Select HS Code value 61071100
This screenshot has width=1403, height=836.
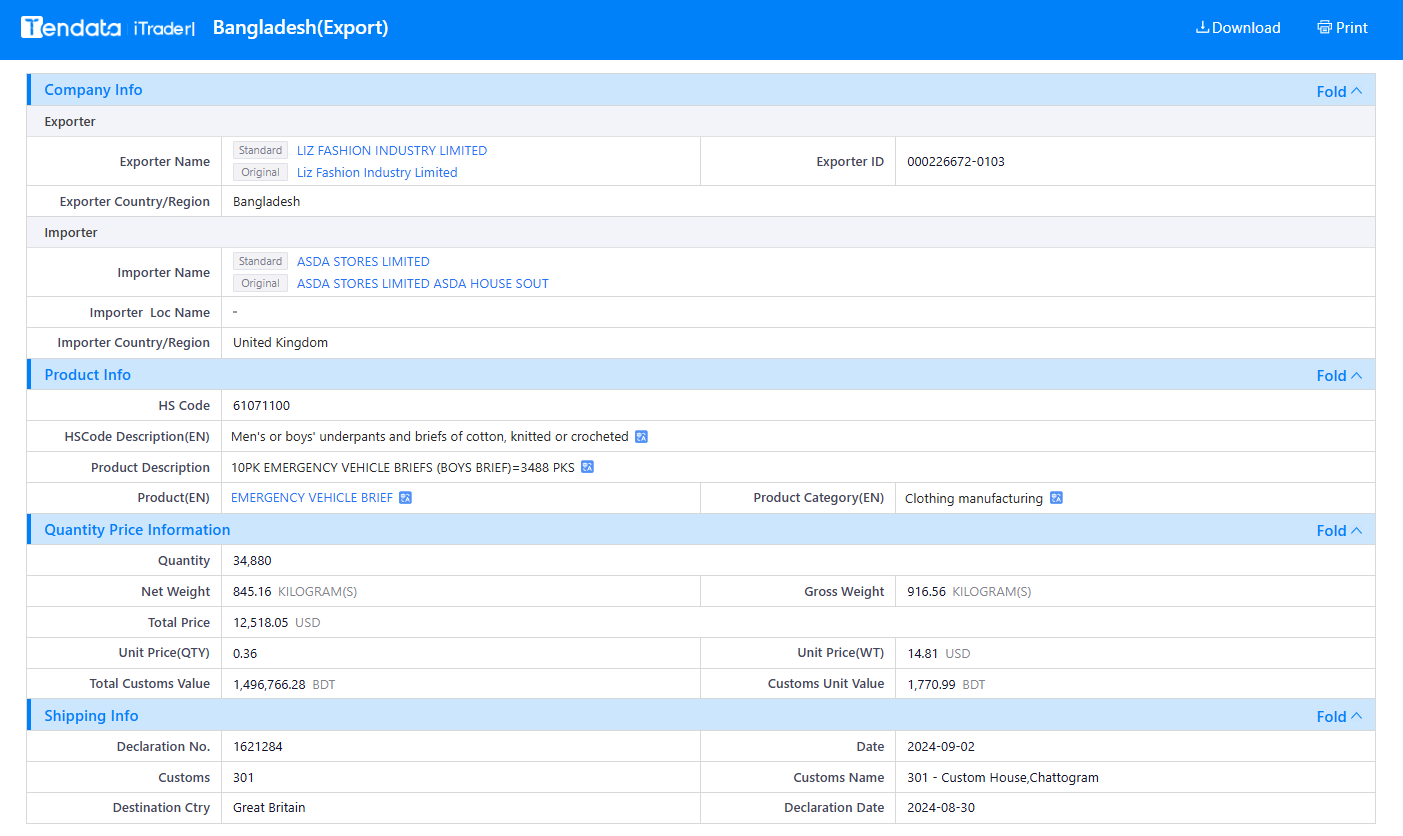pos(262,406)
